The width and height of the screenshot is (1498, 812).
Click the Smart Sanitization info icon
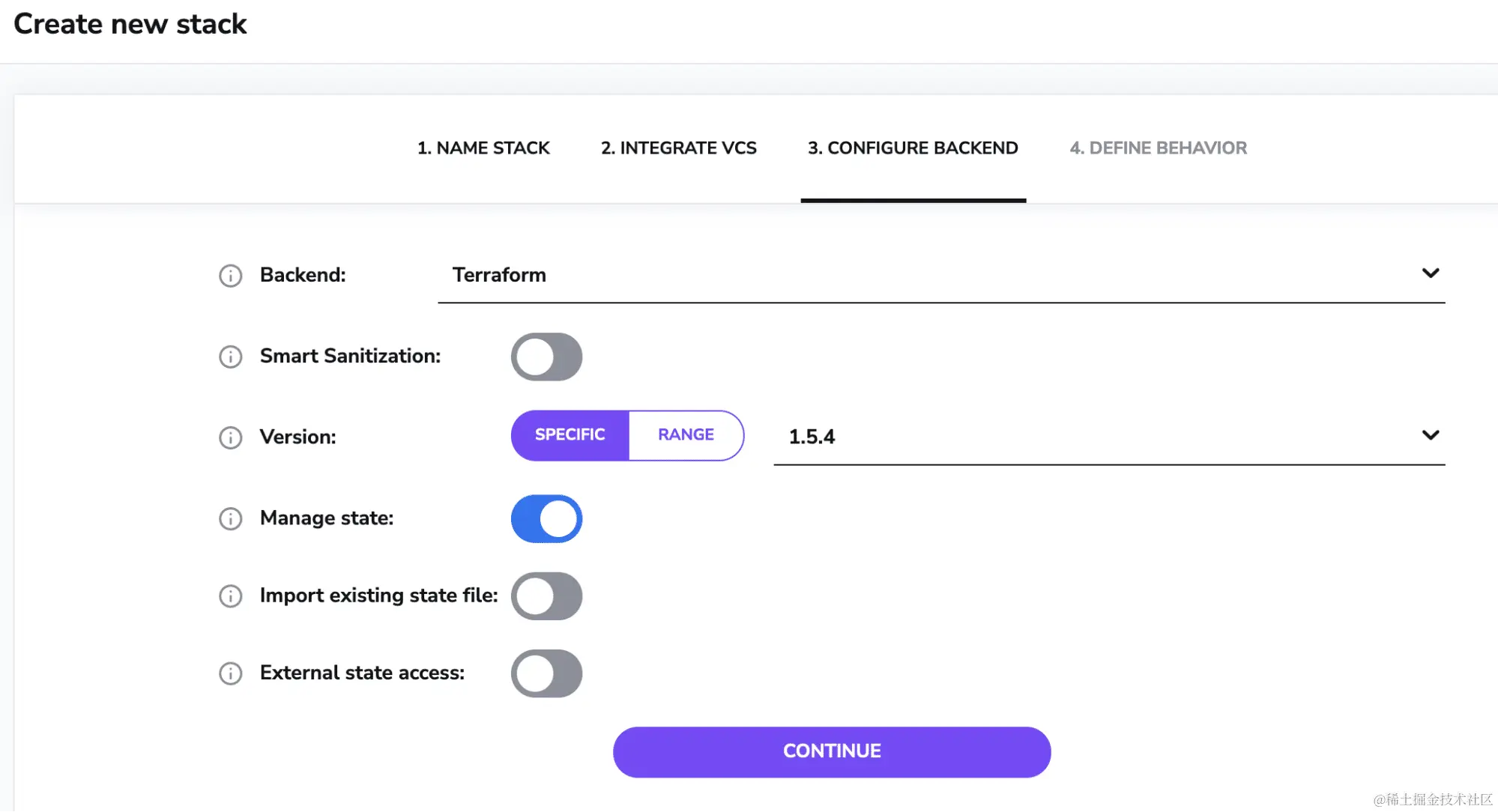(x=230, y=357)
